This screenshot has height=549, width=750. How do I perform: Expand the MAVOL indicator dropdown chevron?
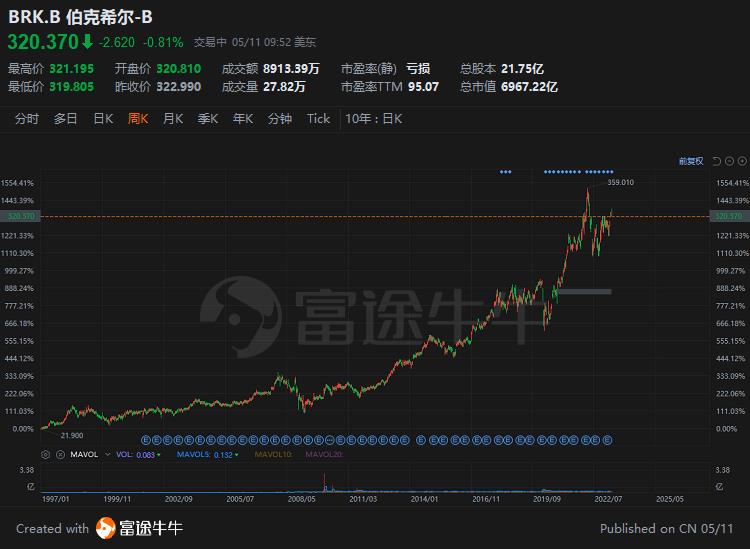click(108, 454)
